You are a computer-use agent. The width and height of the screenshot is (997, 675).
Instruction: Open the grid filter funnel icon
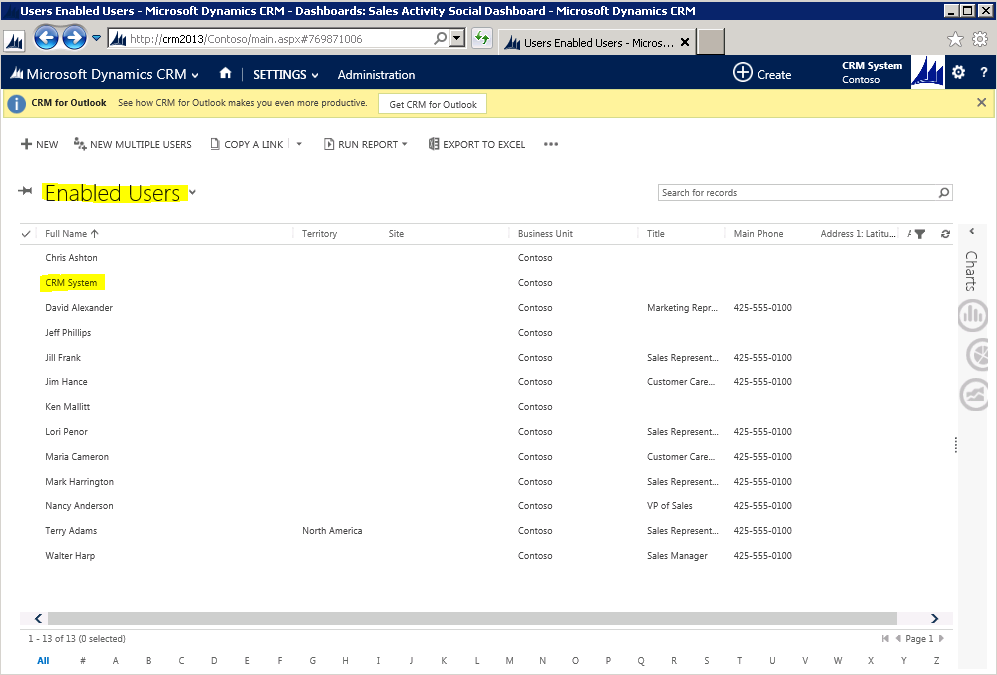(919, 234)
